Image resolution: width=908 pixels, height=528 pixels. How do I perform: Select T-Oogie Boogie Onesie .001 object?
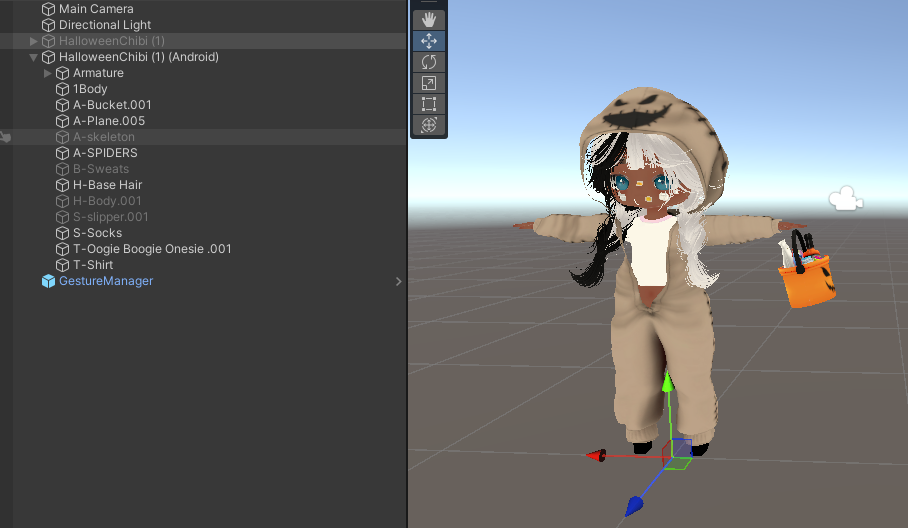[152, 249]
